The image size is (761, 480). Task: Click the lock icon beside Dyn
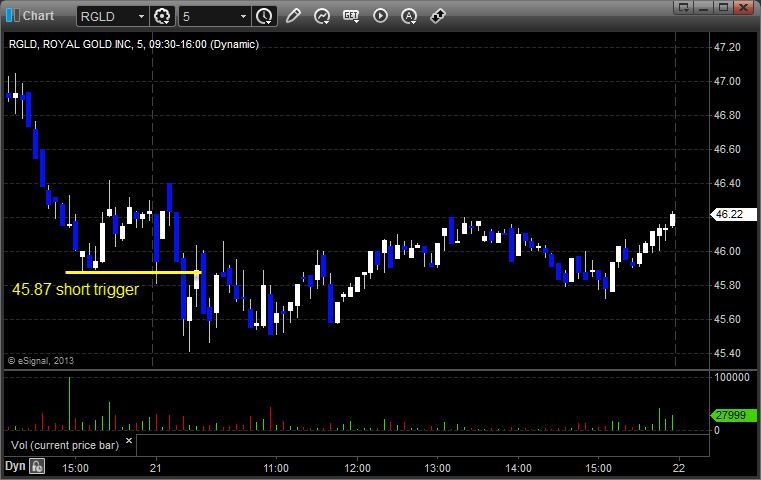coord(37,466)
